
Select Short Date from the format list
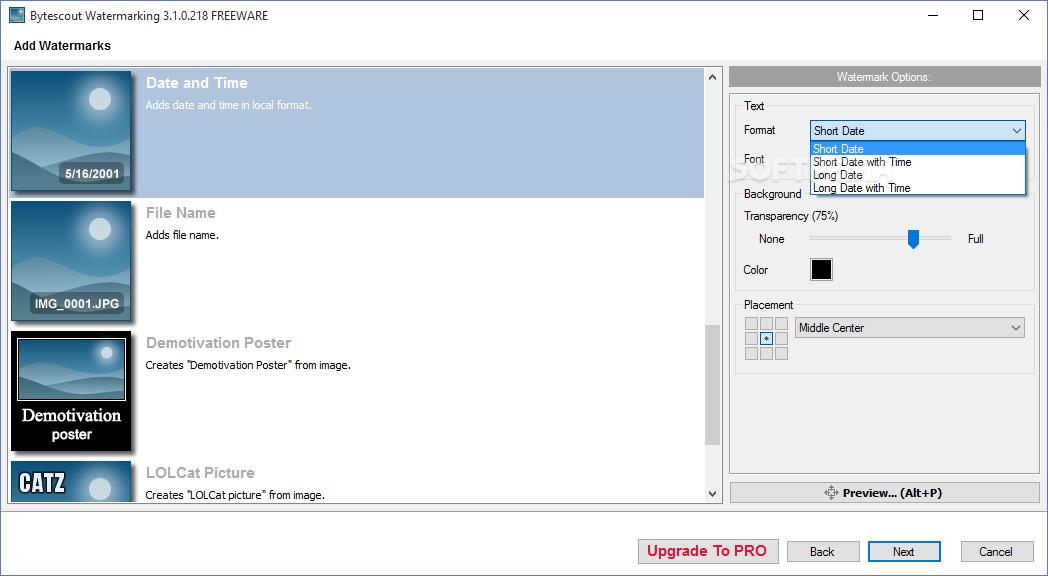pyautogui.click(x=918, y=149)
